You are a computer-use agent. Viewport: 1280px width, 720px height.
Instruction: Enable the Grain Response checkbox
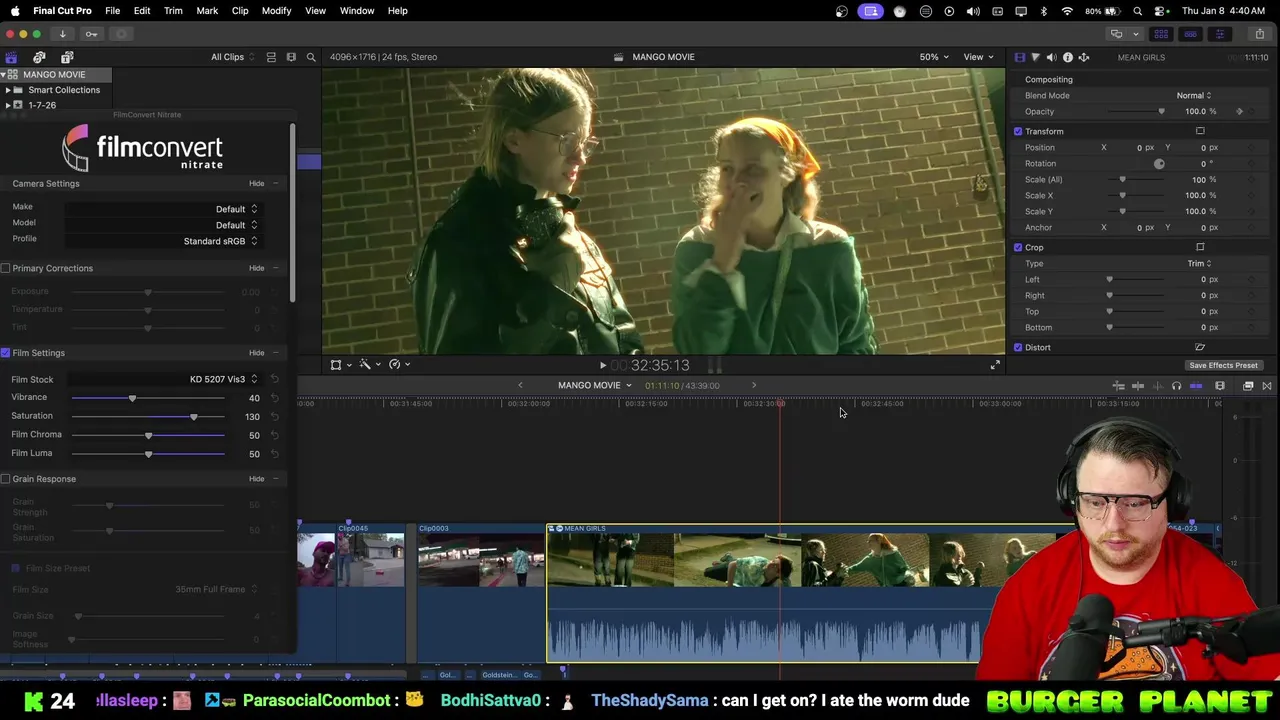pyautogui.click(x=6, y=479)
